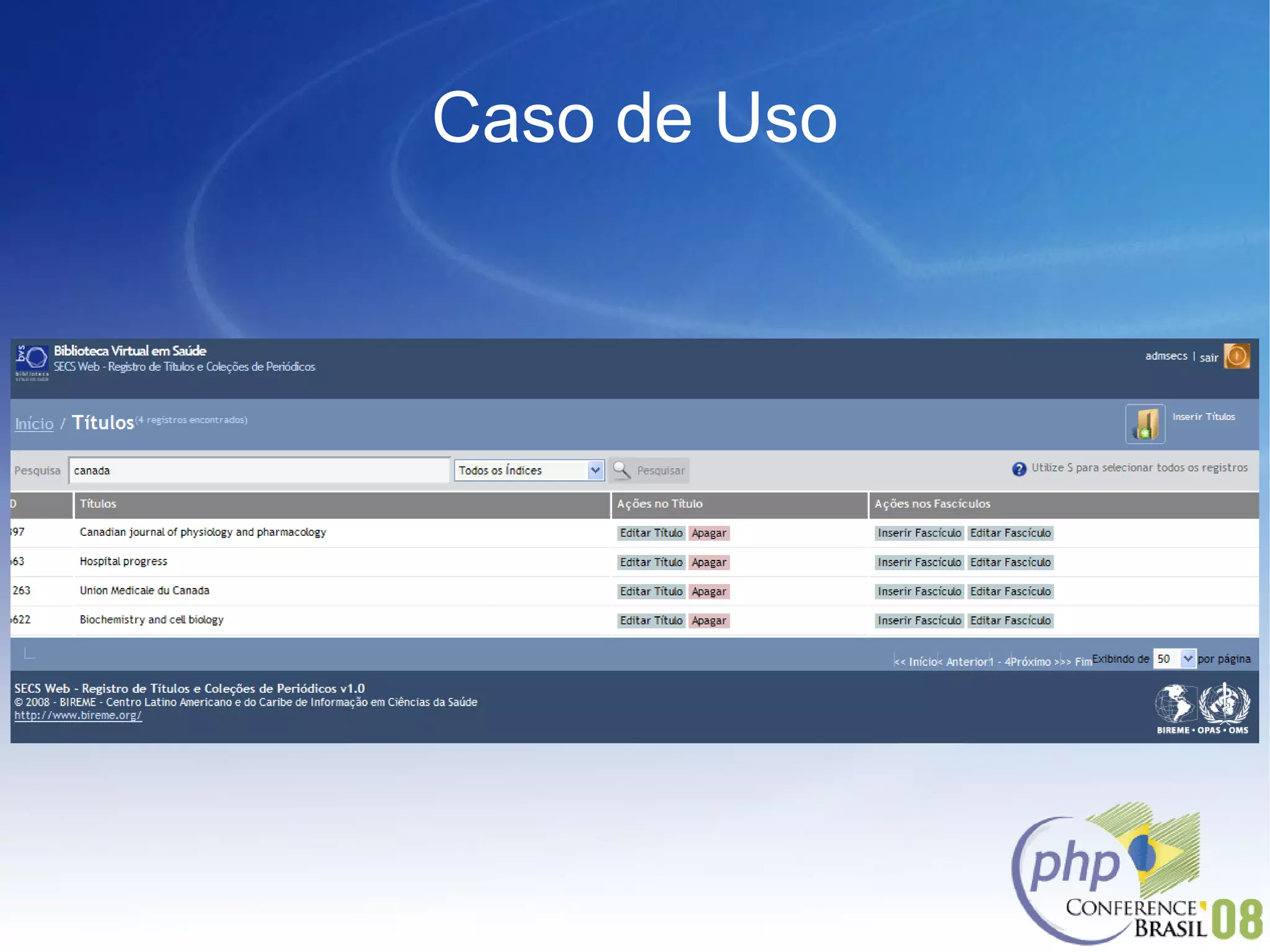Open the www.bireme.org link
Image resolution: width=1270 pixels, height=952 pixels.
click(78, 715)
